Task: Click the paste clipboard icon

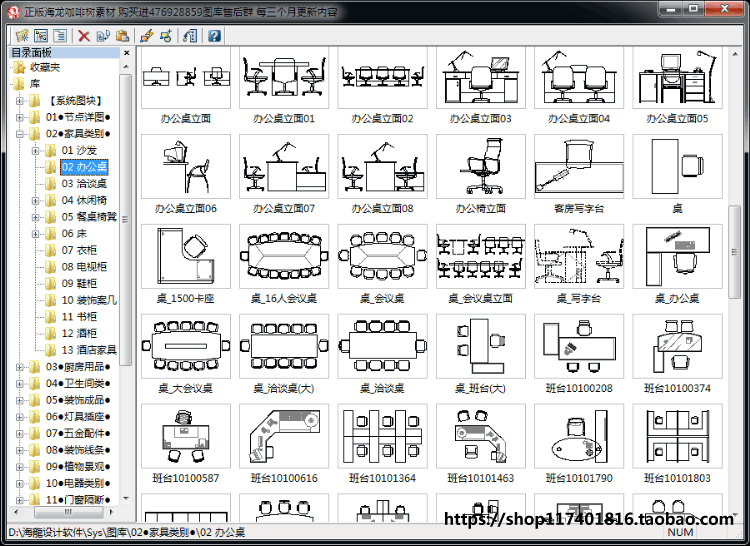Action: click(x=122, y=36)
